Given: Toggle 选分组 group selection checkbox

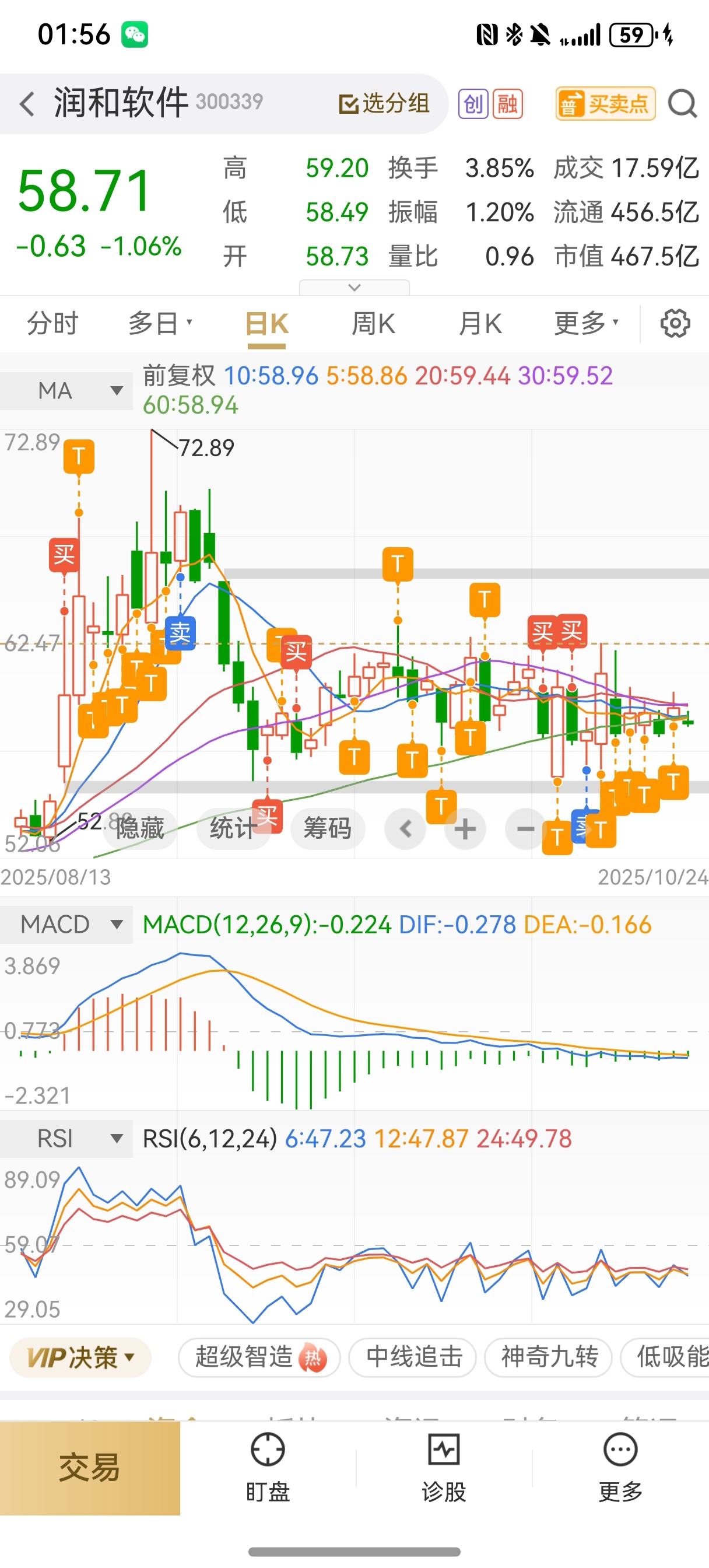Looking at the screenshot, I should [x=384, y=103].
